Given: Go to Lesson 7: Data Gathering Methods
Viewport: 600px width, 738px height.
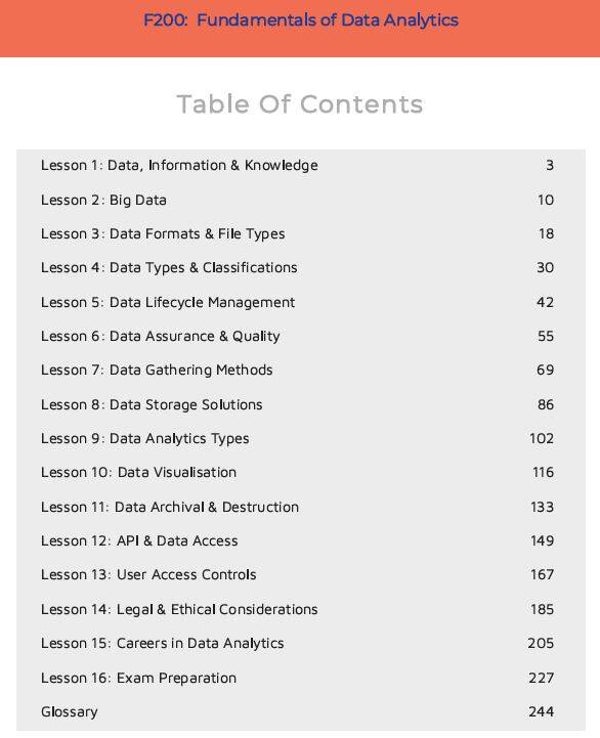Looking at the screenshot, I should click(156, 370).
